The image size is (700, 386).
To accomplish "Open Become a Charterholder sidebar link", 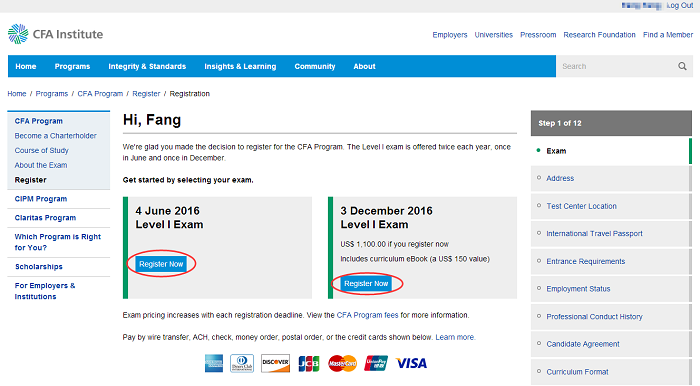I will click(55, 136).
